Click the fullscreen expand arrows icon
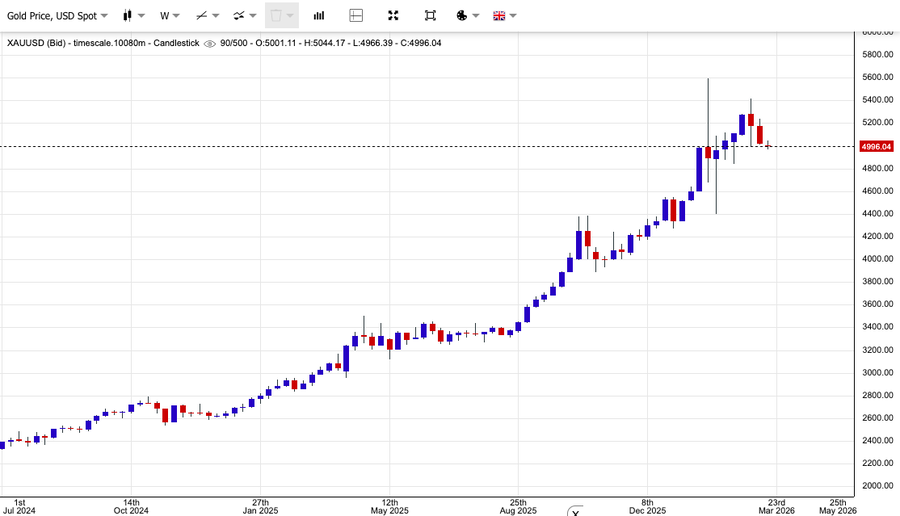 [393, 16]
